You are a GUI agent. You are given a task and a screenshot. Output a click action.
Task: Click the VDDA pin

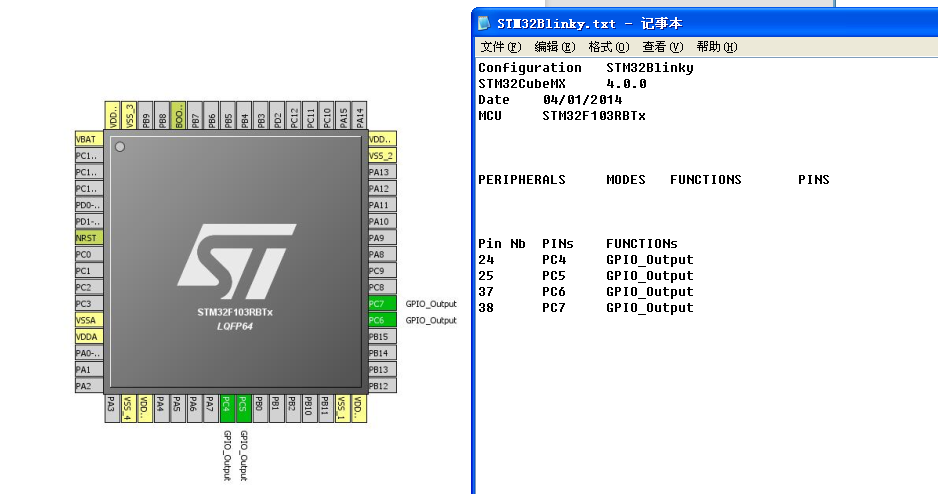(x=89, y=337)
